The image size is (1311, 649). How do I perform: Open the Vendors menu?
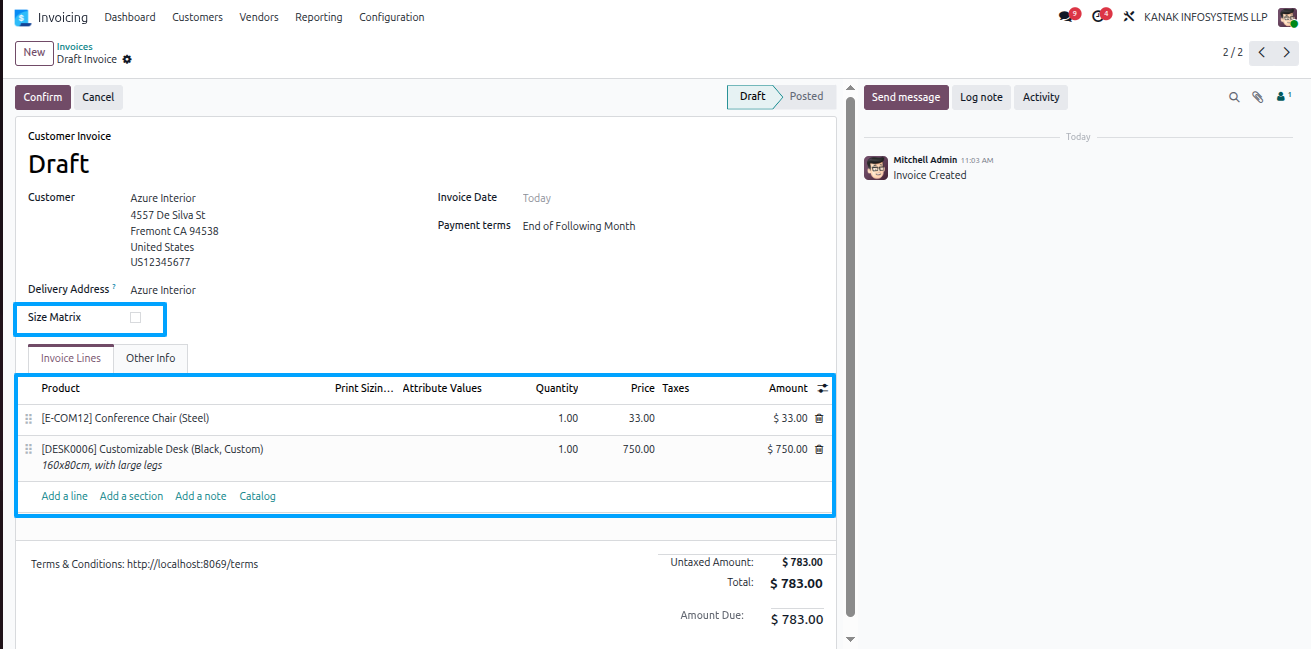259,17
